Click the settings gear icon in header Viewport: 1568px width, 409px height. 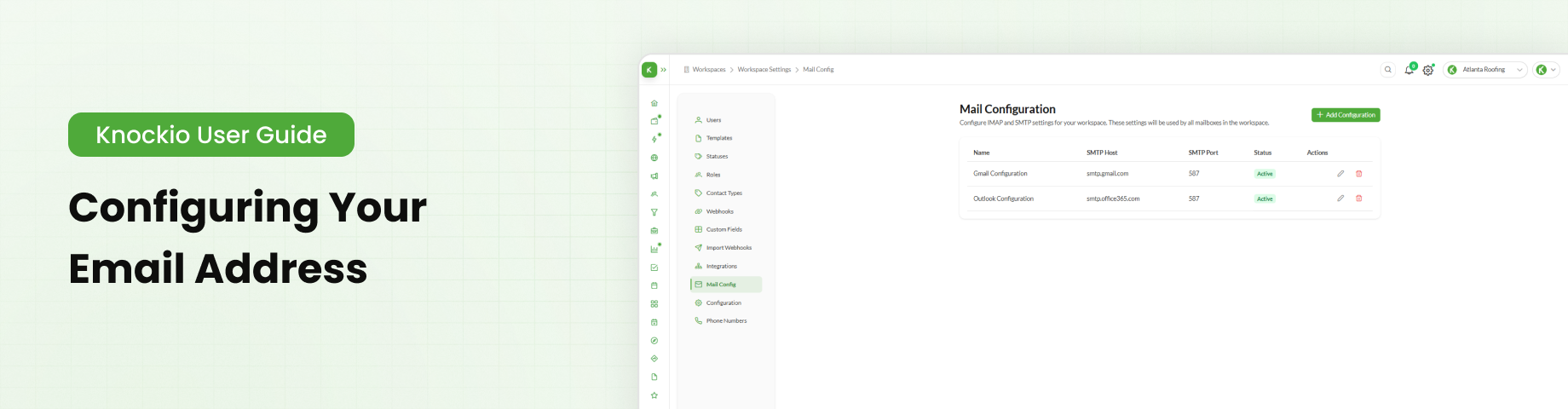[x=1428, y=70]
